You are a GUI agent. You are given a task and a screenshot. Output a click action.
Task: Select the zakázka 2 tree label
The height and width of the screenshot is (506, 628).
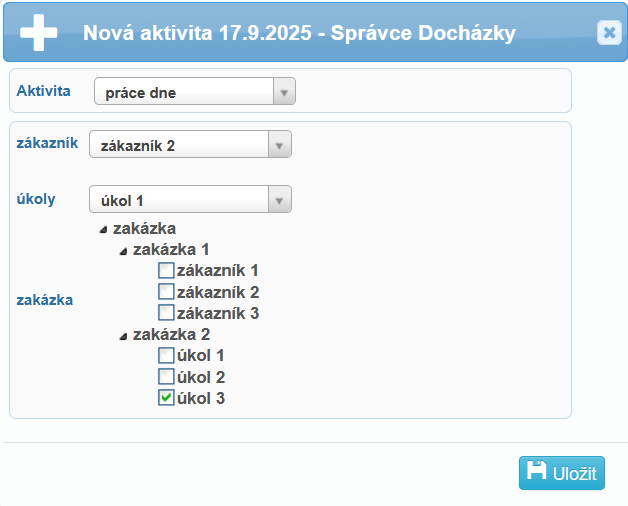click(171, 334)
